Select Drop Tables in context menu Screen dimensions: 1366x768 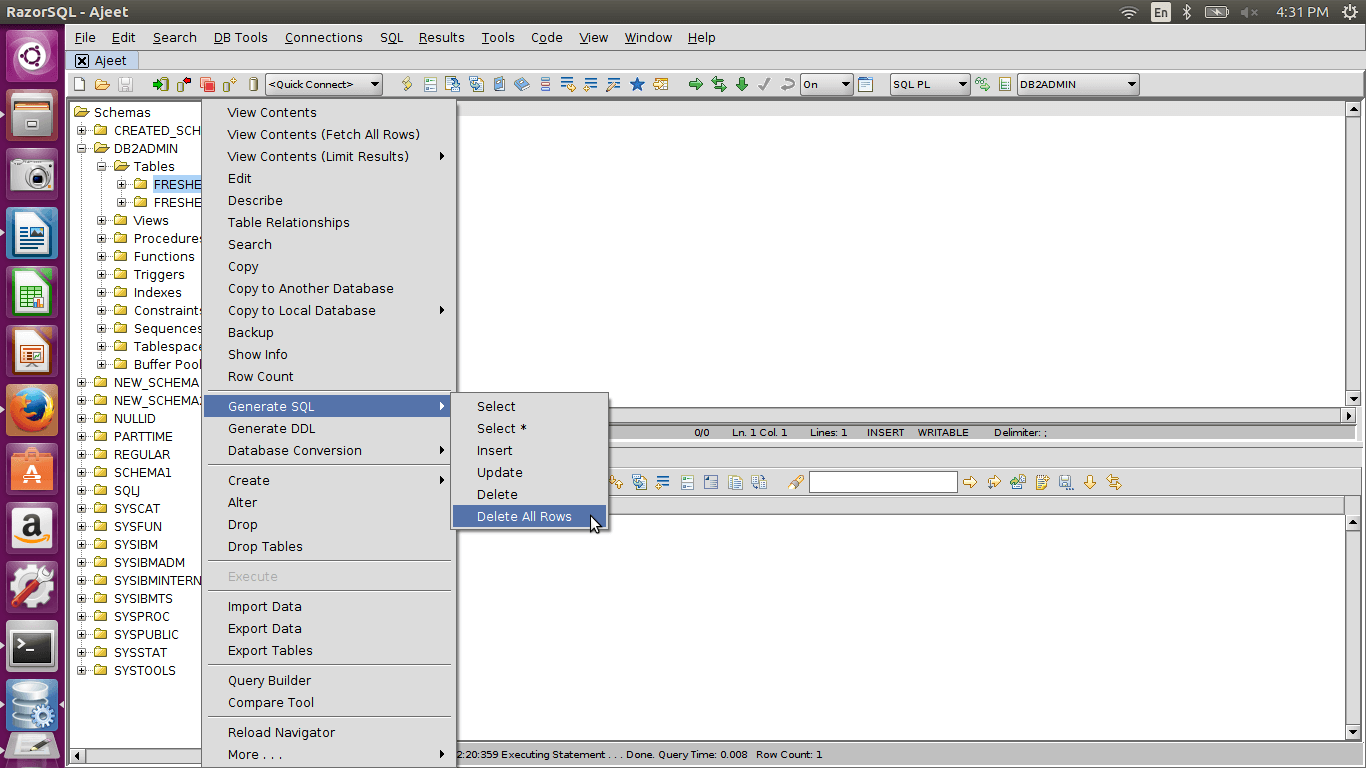pyautogui.click(x=329, y=547)
